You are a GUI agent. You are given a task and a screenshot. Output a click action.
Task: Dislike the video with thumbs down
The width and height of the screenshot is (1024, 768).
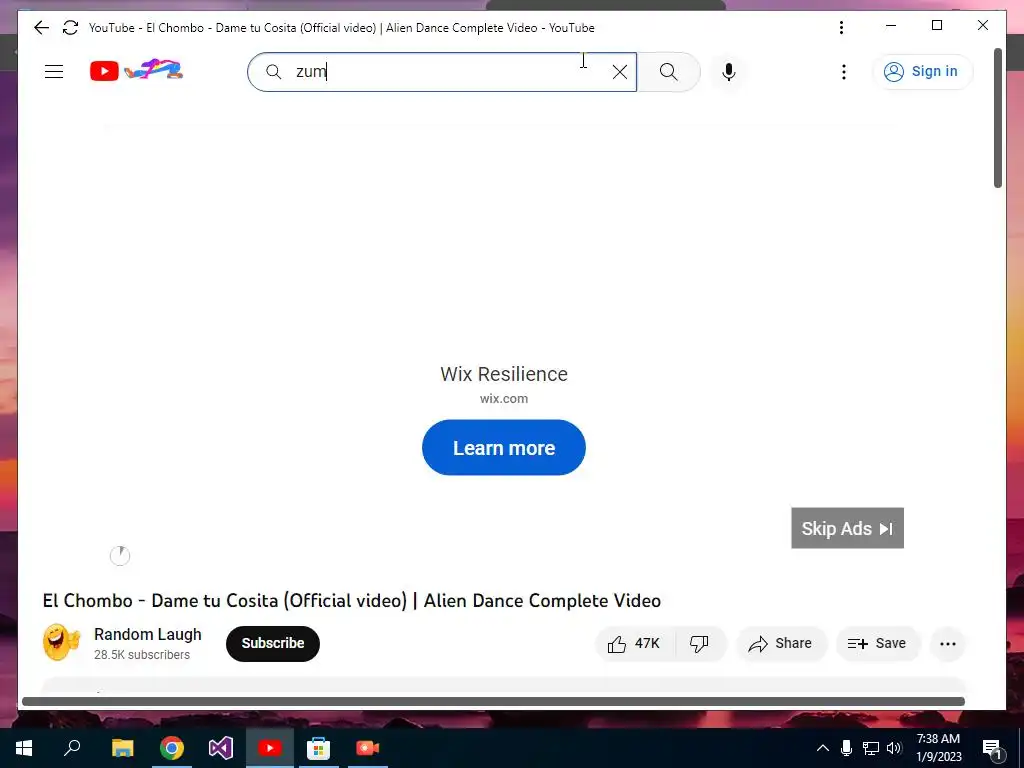[699, 644]
